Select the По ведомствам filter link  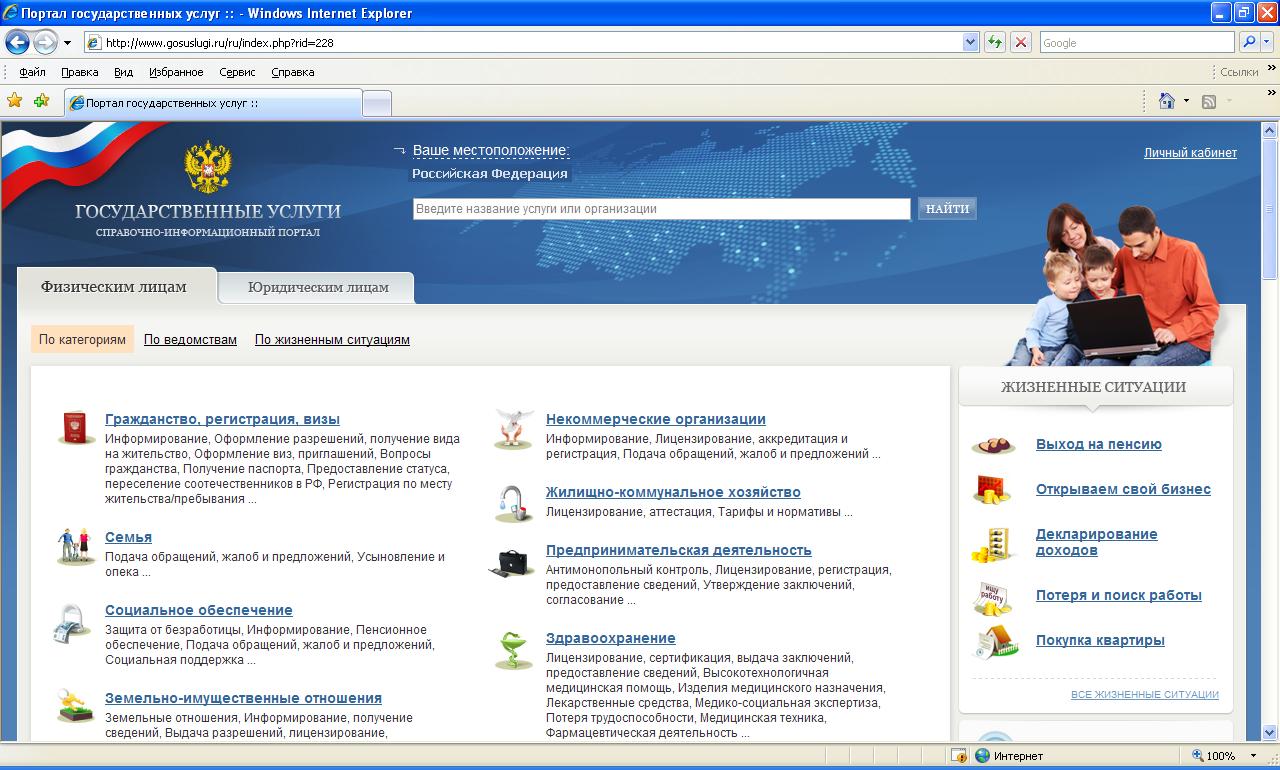pyautogui.click(x=190, y=340)
